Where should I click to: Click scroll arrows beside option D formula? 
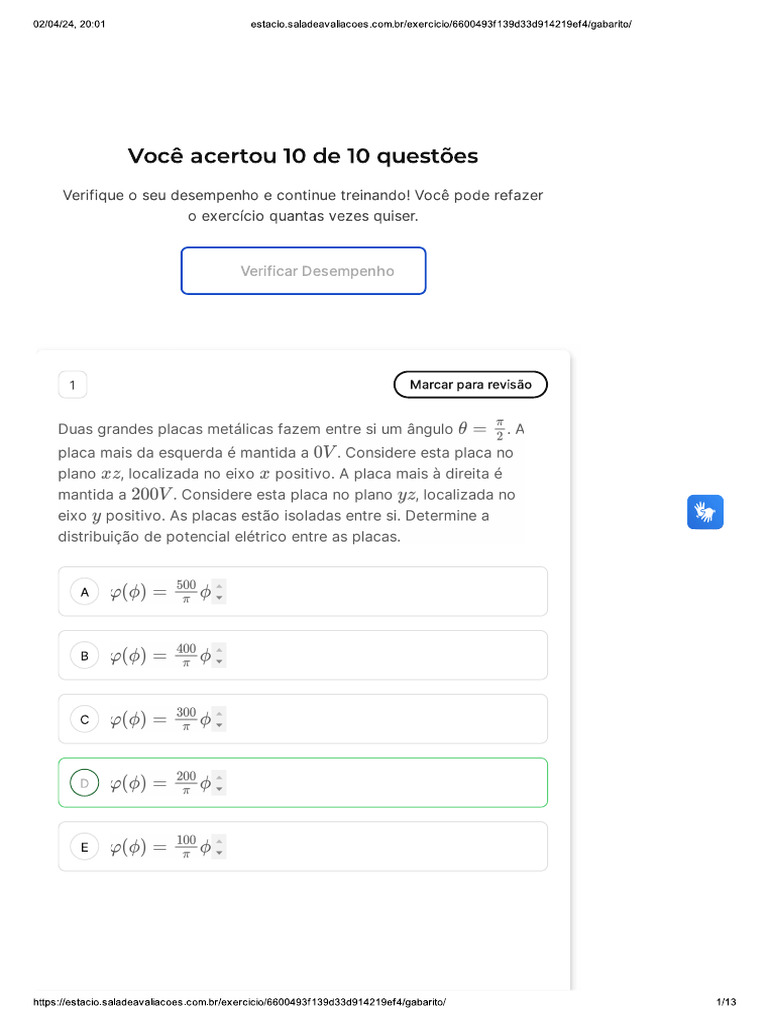click(220, 784)
